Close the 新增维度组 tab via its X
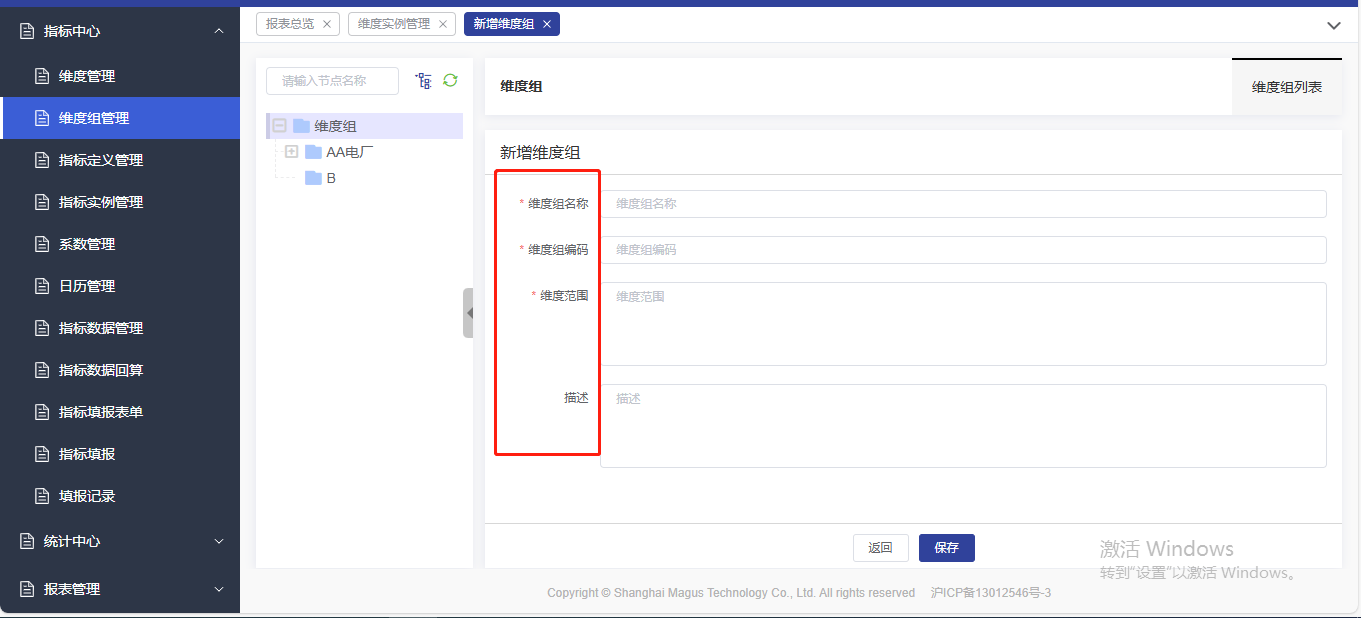This screenshot has width=1361, height=618. (x=547, y=24)
